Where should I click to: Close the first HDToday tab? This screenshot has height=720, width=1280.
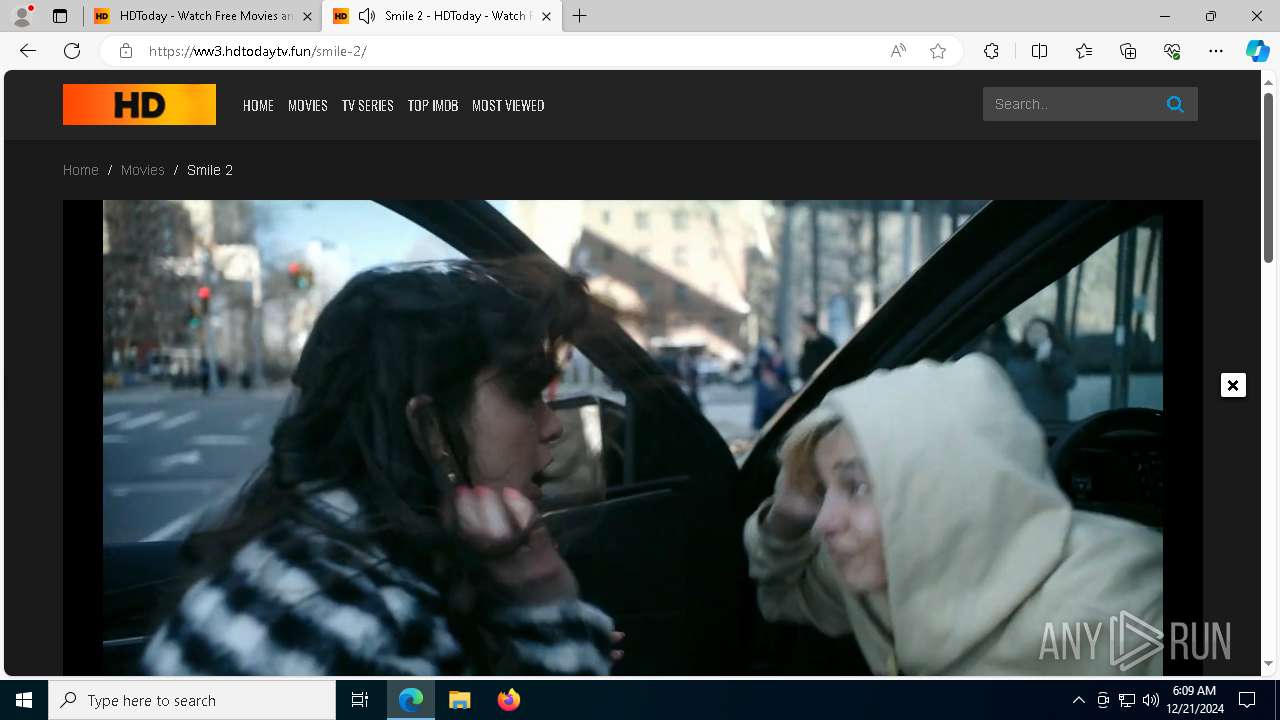tap(307, 16)
